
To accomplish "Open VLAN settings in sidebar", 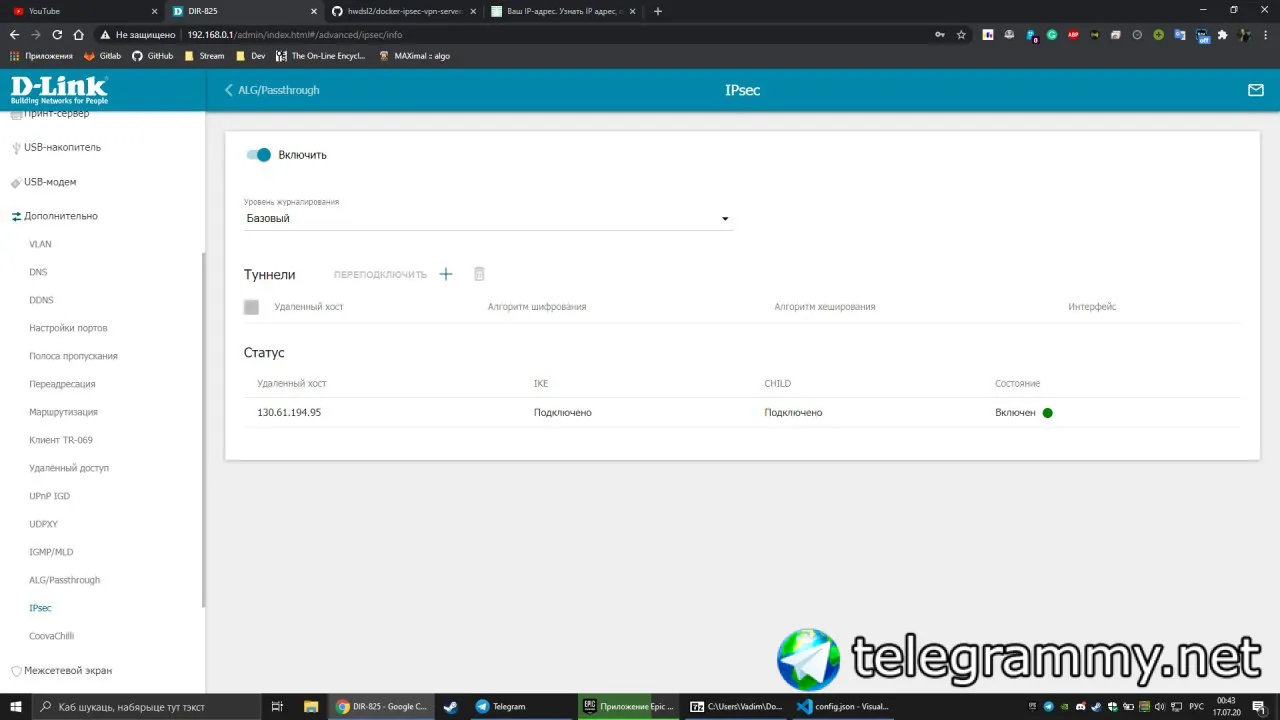I will pyautogui.click(x=40, y=244).
